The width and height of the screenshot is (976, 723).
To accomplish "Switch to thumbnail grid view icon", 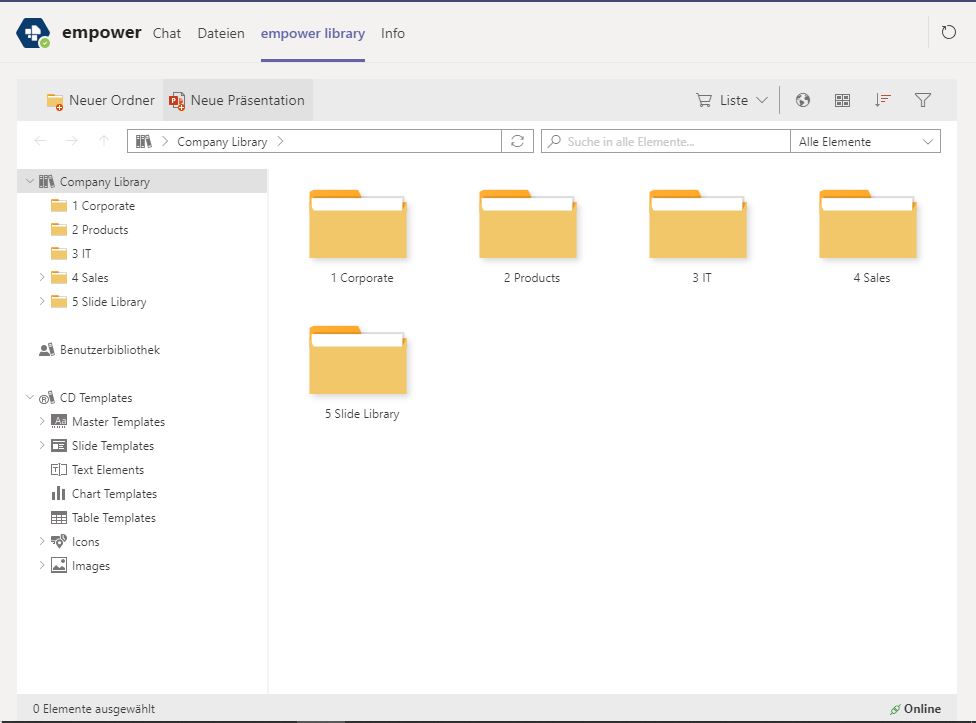I will point(842,100).
